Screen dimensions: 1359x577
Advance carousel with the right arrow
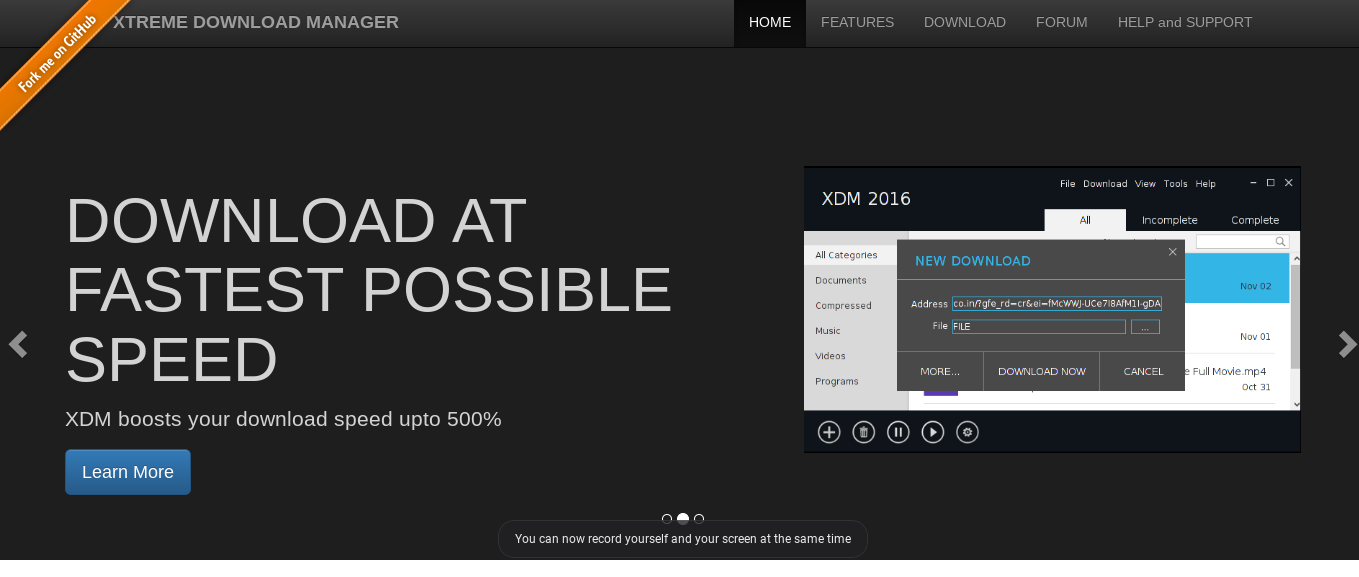click(1346, 344)
